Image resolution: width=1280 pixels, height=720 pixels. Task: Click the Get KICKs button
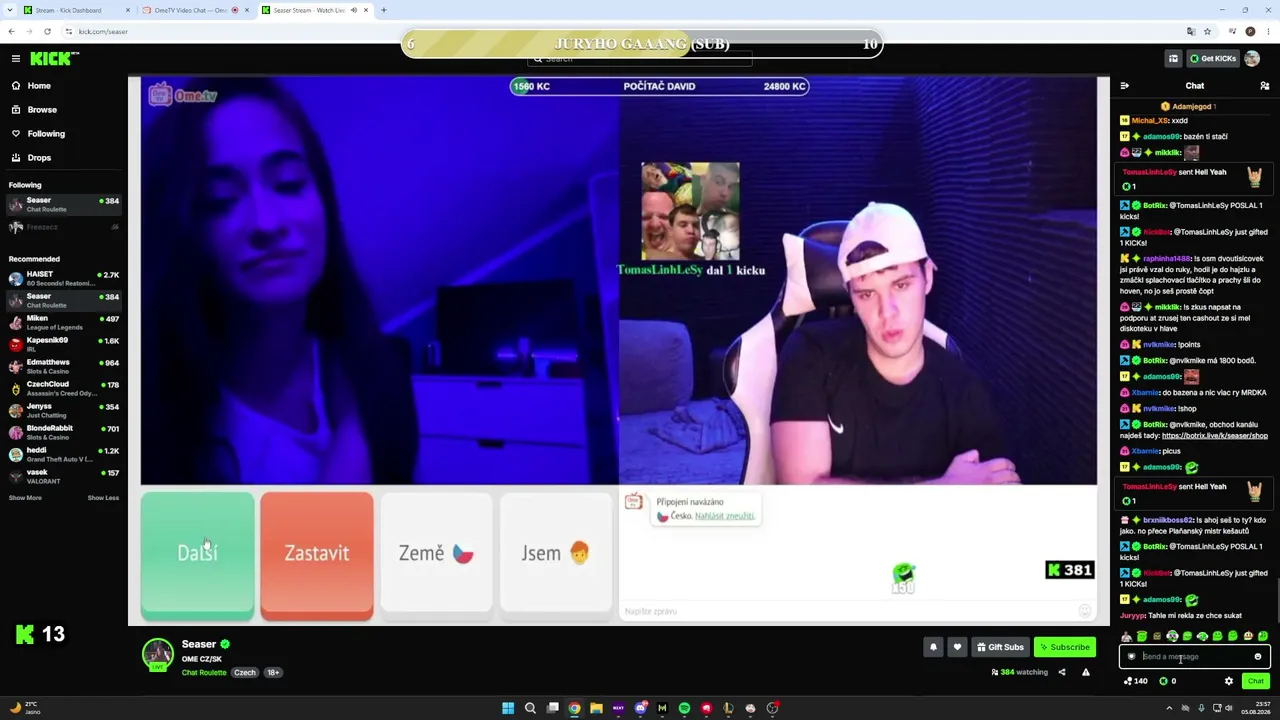coord(1212,59)
